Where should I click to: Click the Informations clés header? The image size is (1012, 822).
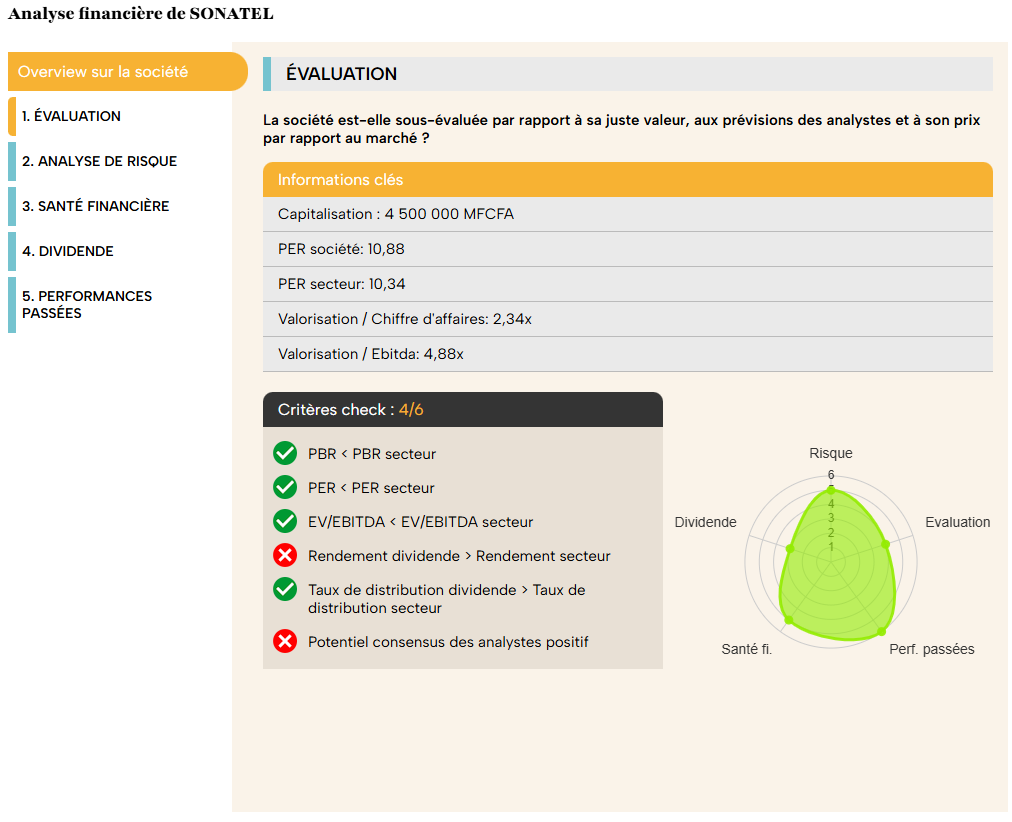pos(627,179)
